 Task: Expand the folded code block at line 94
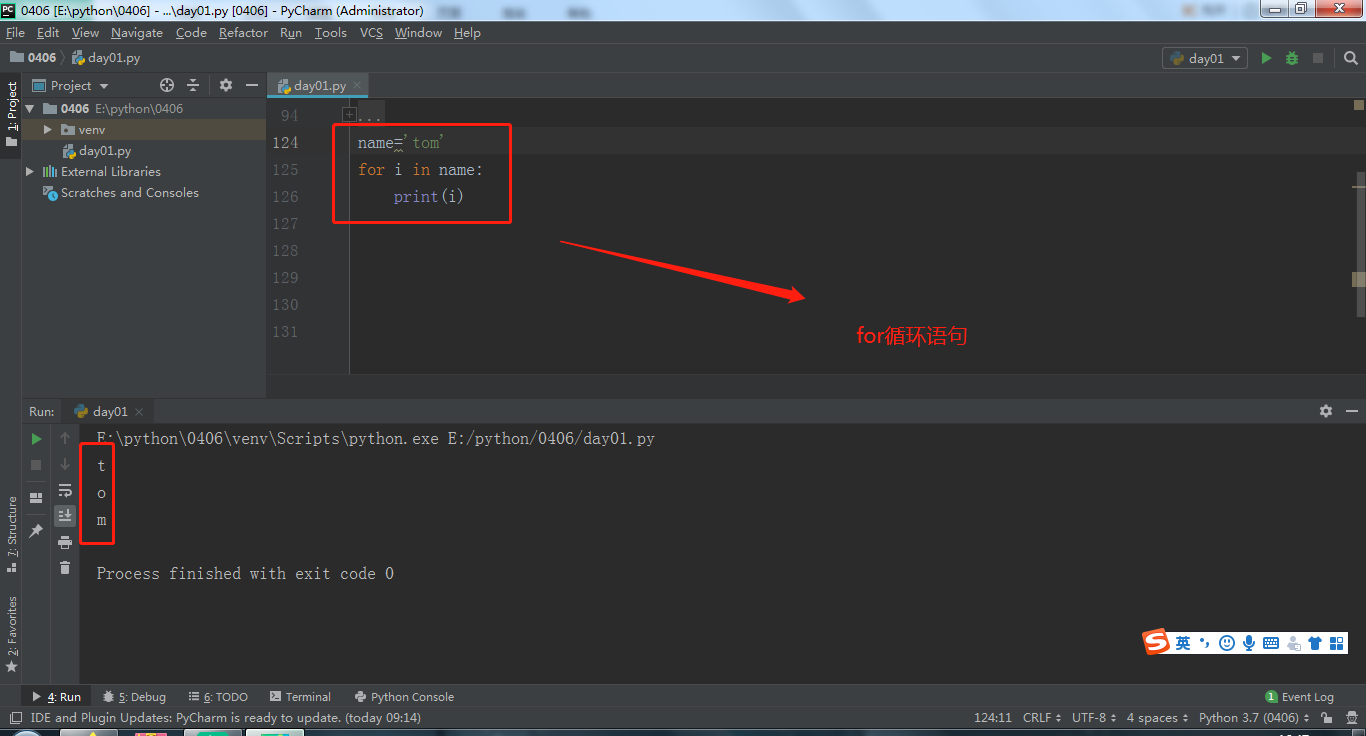(x=349, y=115)
